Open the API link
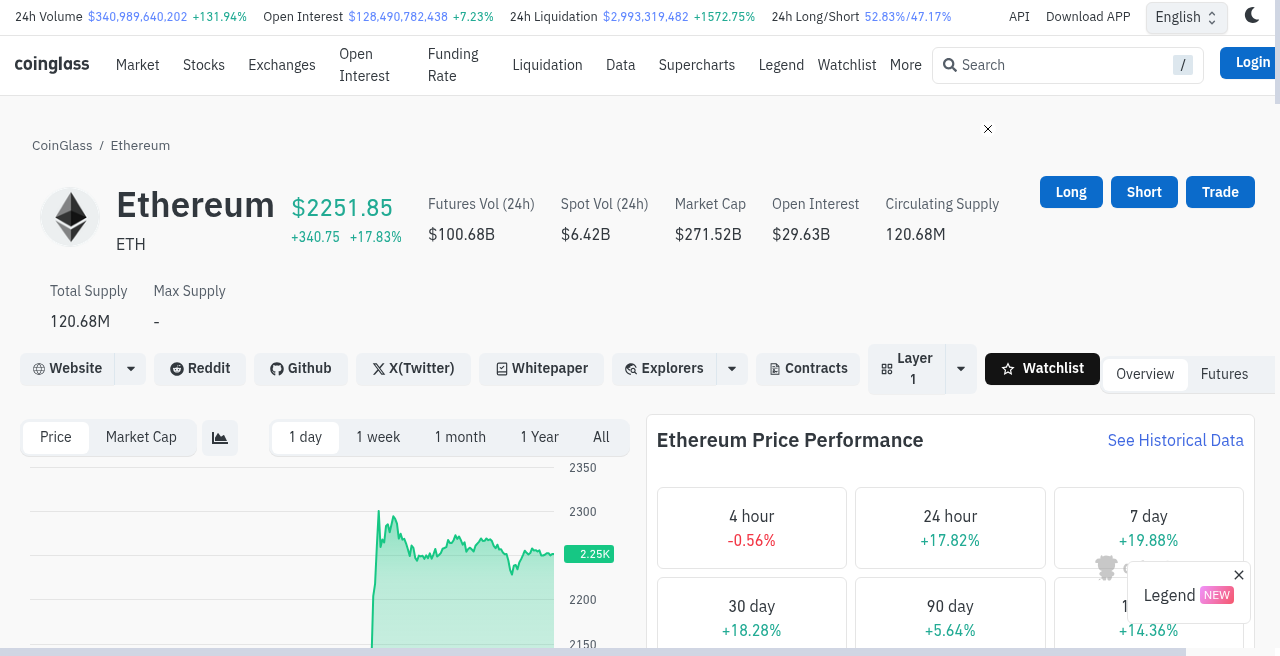Image resolution: width=1280 pixels, height=656 pixels. click(1019, 17)
